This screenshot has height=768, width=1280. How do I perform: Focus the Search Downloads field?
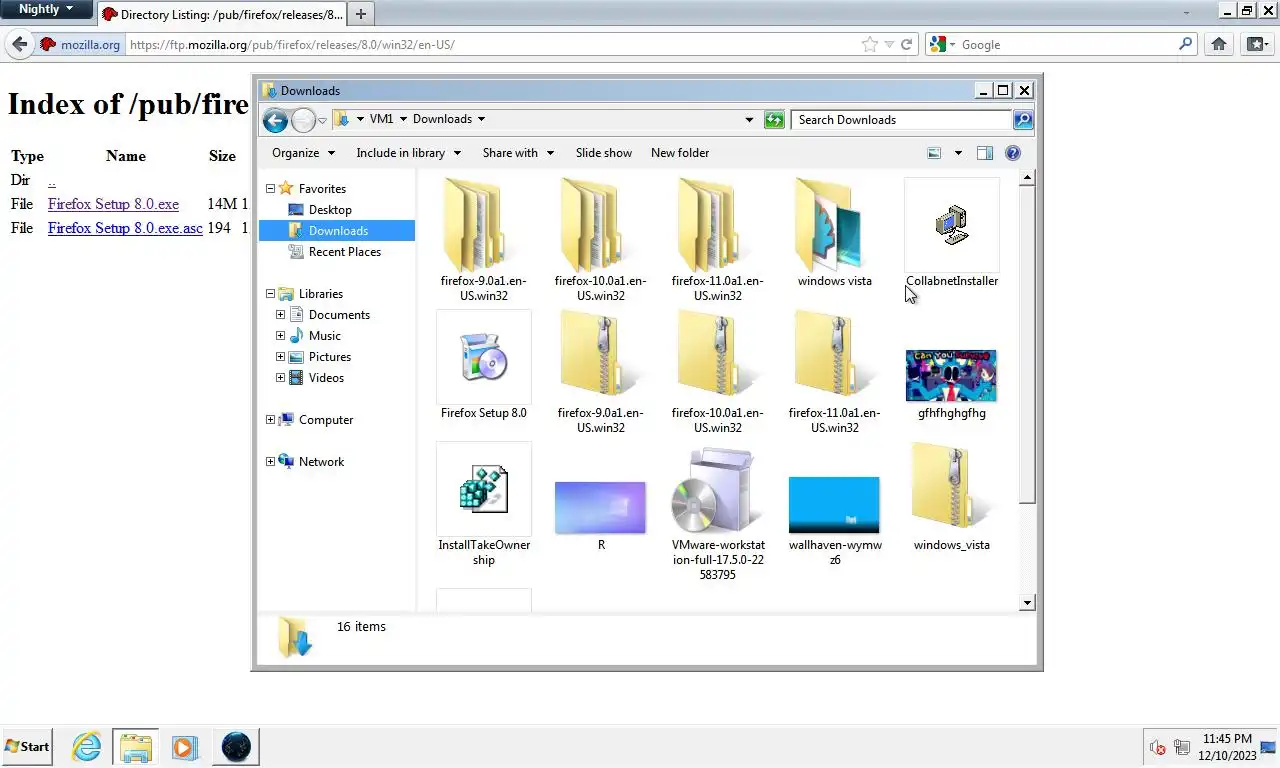click(x=902, y=120)
